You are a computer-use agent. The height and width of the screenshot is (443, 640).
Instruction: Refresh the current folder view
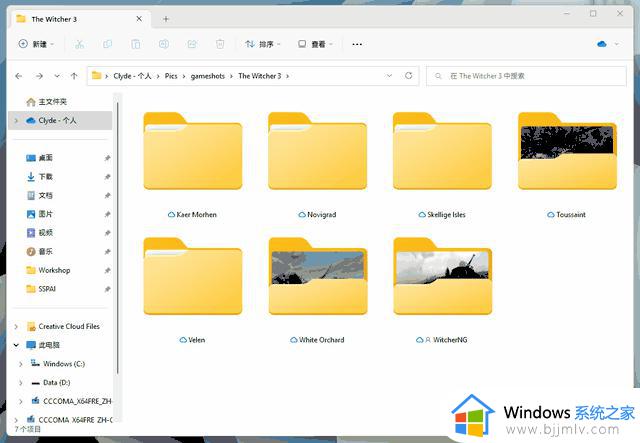click(409, 76)
